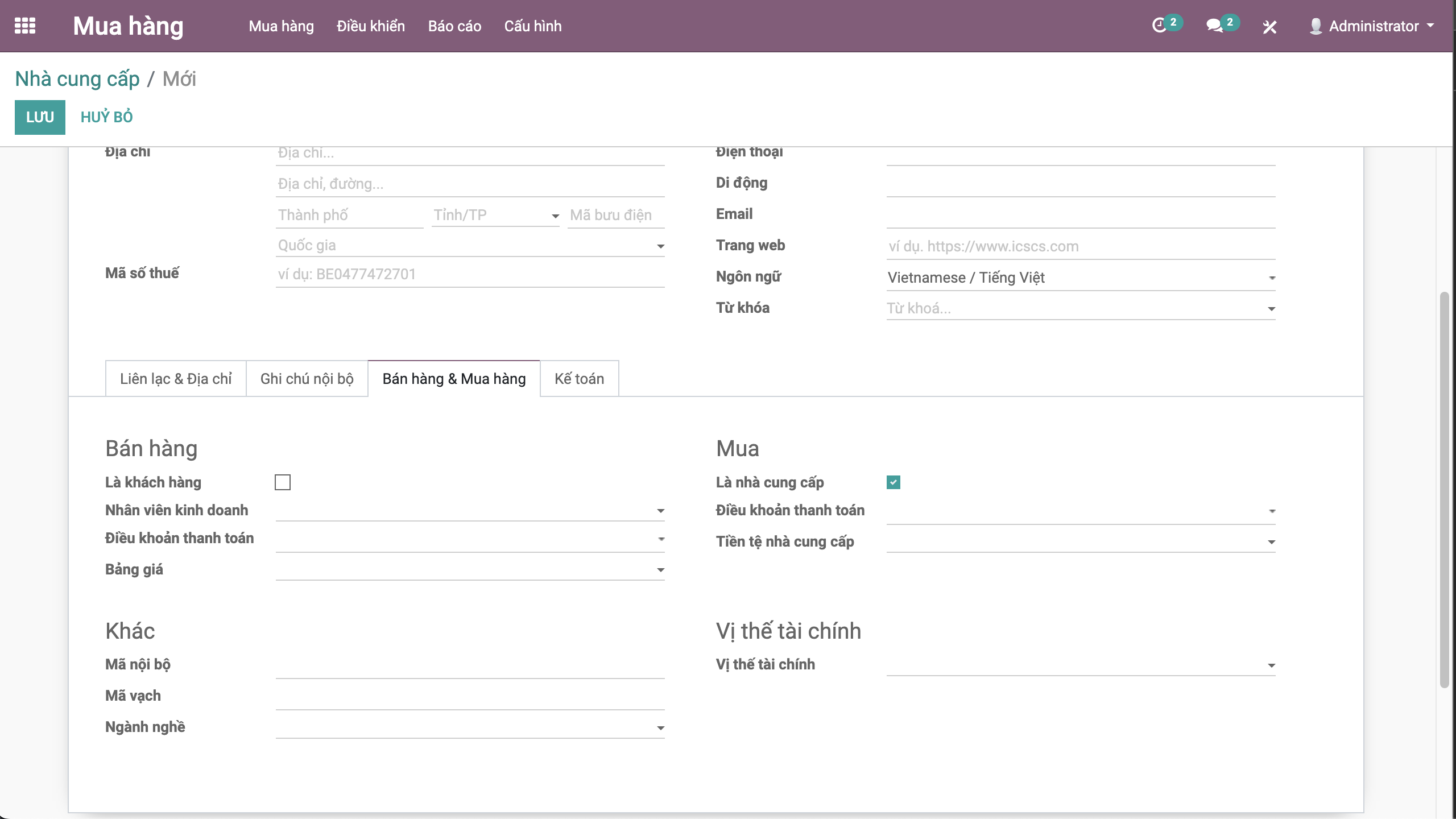Click the vertical page scrollbar
Screen dimensions: 1456x819
pos(1444,489)
